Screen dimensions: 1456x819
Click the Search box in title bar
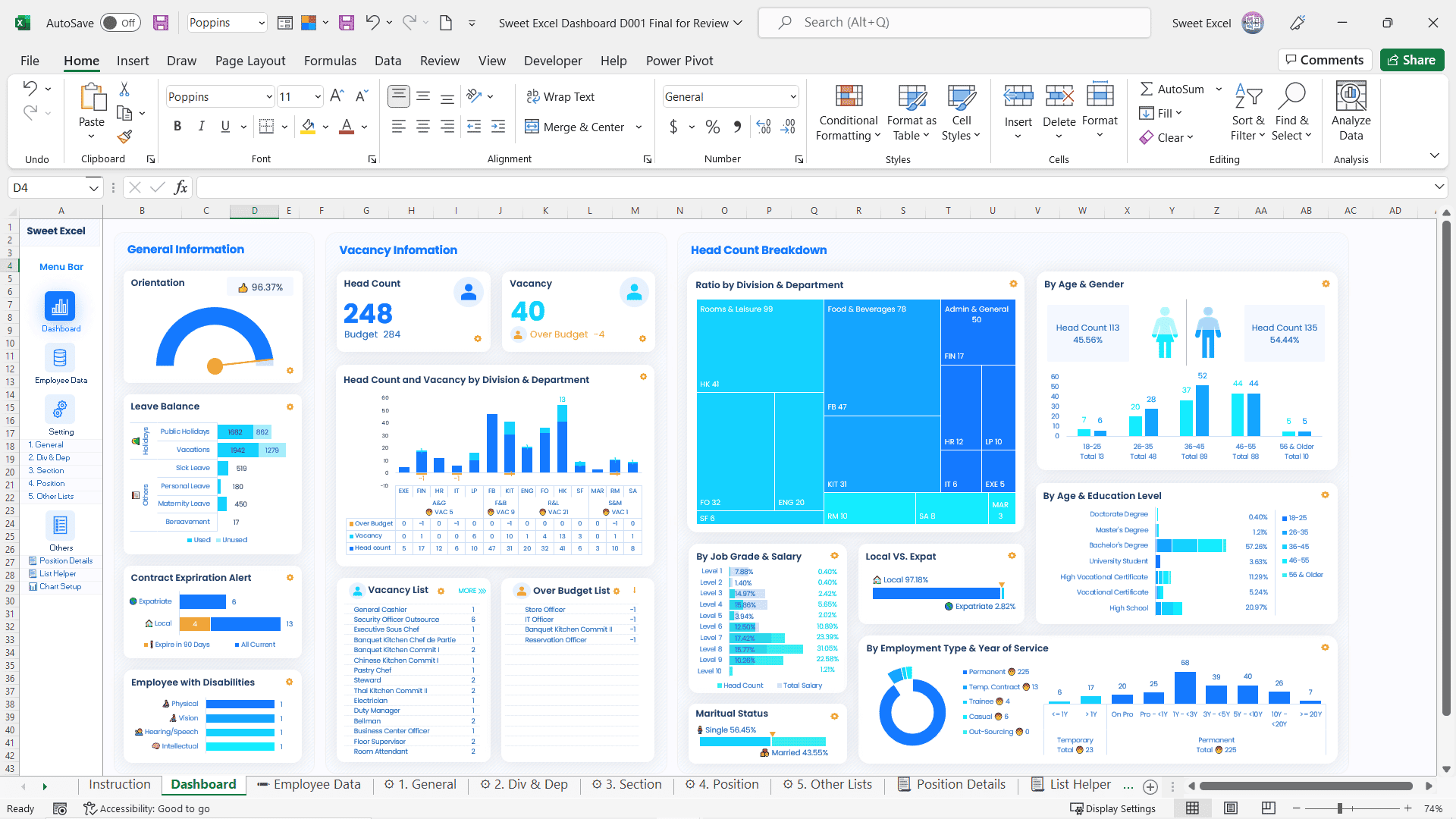(x=954, y=23)
